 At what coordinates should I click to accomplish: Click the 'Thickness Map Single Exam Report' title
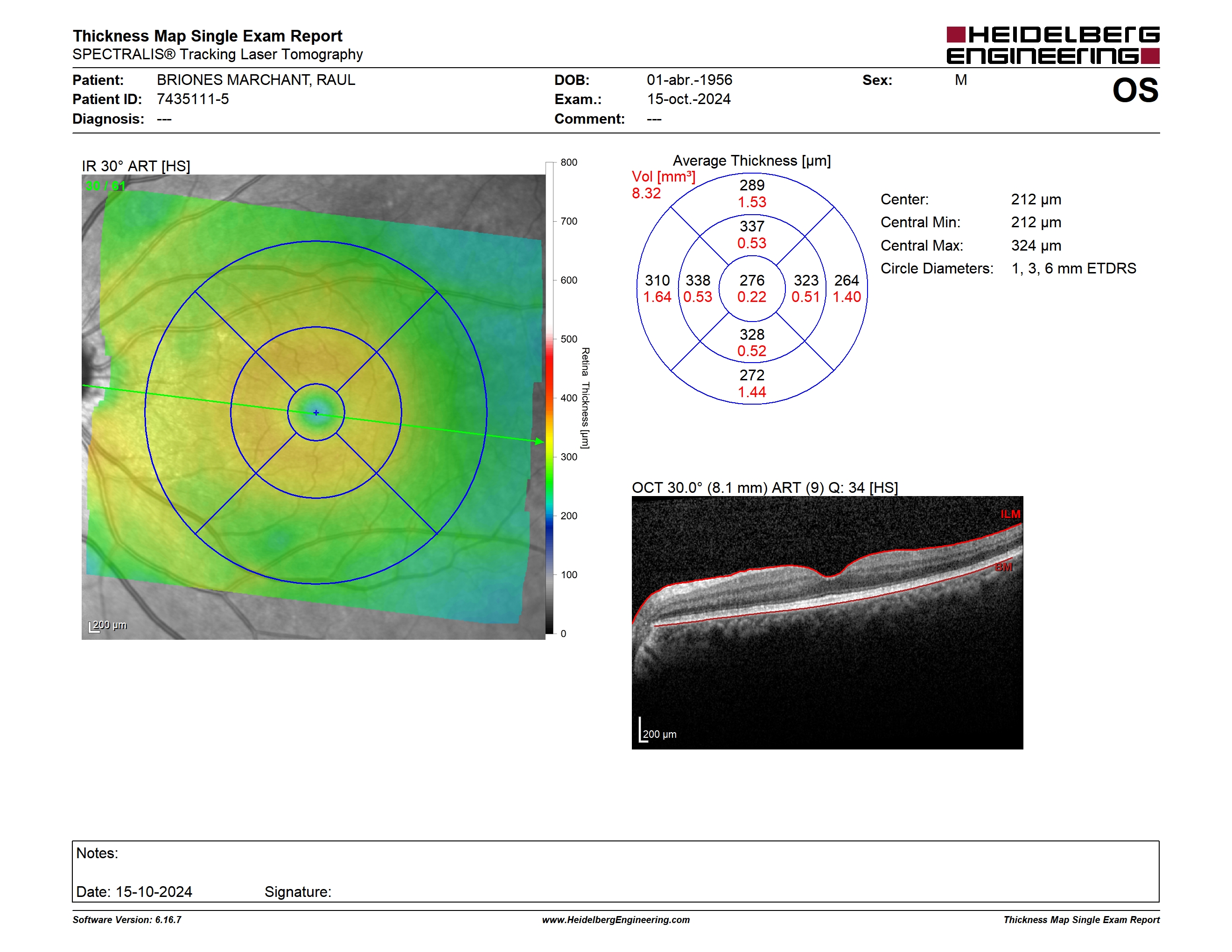(x=207, y=35)
